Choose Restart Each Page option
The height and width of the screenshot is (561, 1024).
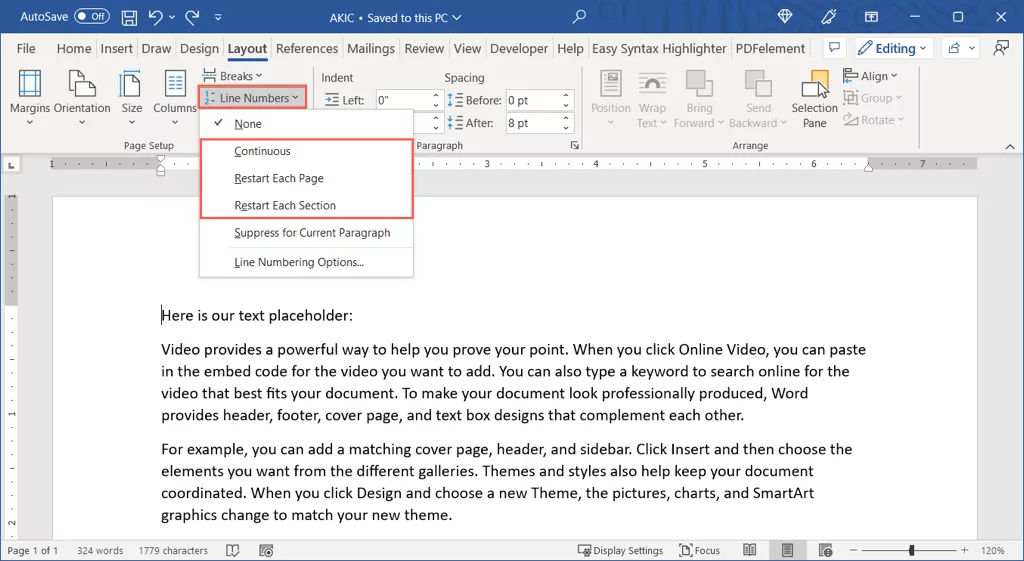coord(306,178)
